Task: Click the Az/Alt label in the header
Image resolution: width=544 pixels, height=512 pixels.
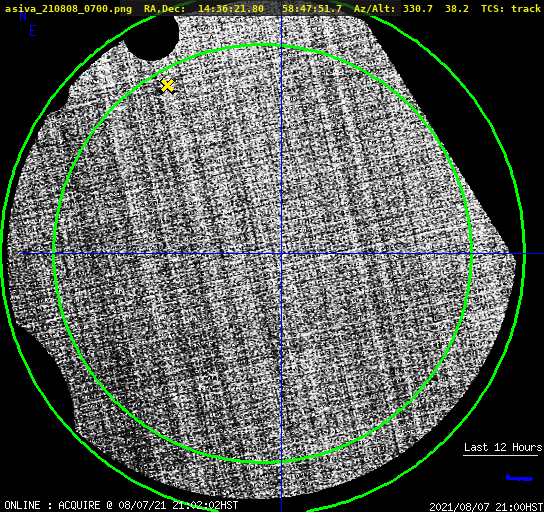Action: (x=375, y=8)
